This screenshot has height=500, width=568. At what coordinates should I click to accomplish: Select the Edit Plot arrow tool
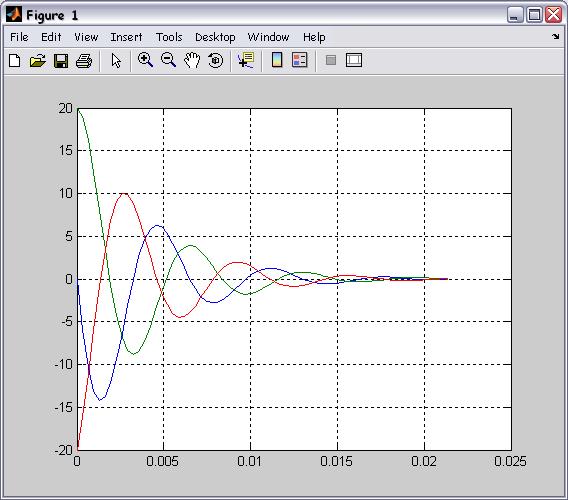pos(116,61)
